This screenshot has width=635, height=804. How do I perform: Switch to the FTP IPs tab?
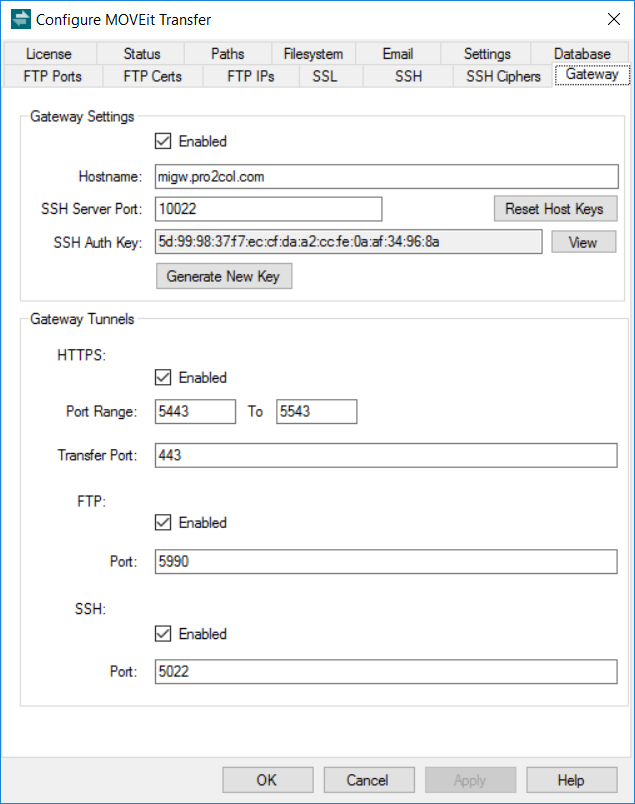point(251,76)
